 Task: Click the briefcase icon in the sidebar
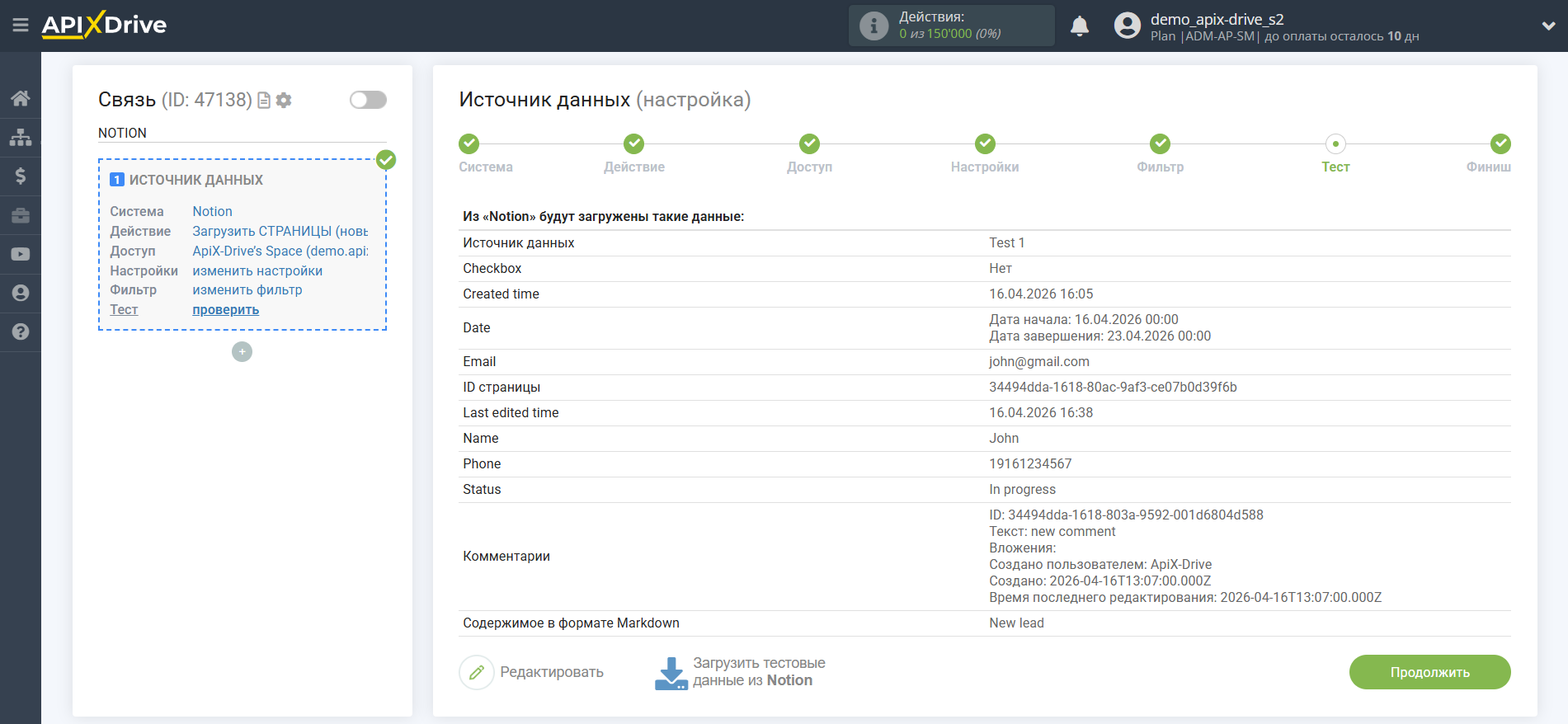[x=21, y=215]
